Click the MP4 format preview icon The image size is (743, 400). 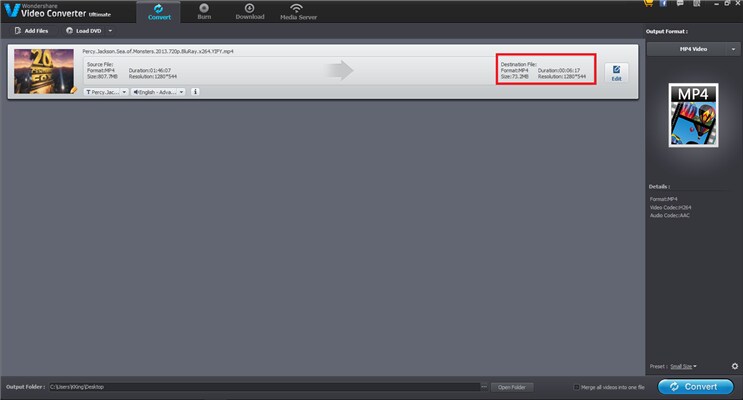coord(693,115)
